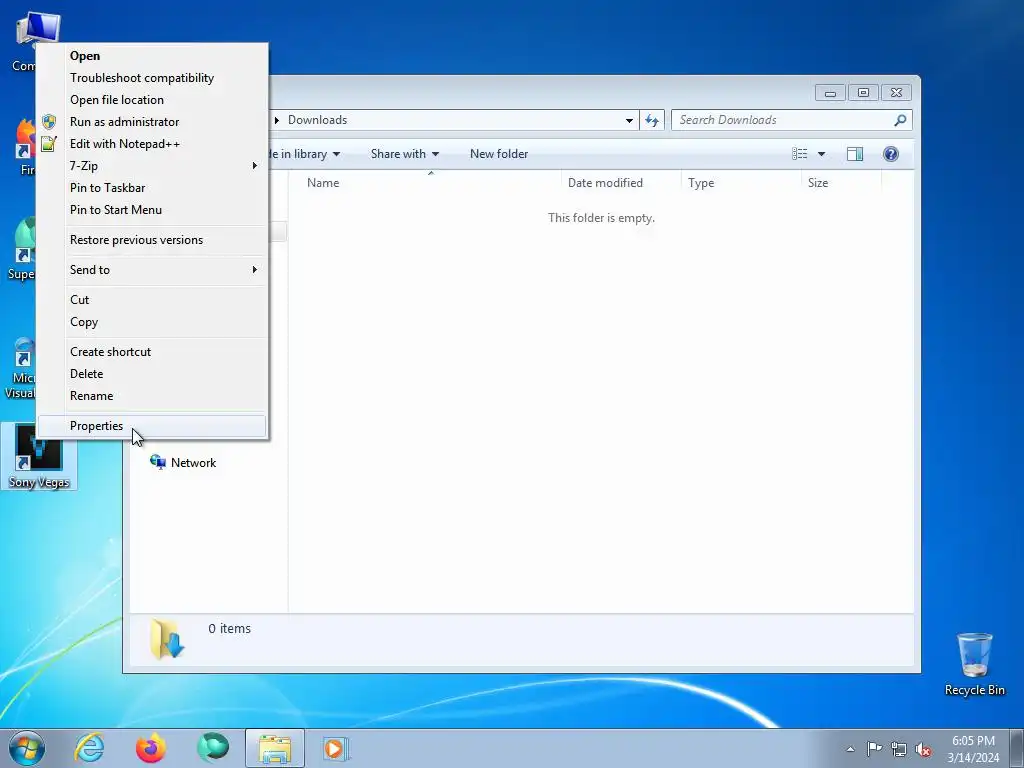Viewport: 1024px width, 768px height.
Task: Open the view options dropdown arrow
Action: (x=822, y=154)
